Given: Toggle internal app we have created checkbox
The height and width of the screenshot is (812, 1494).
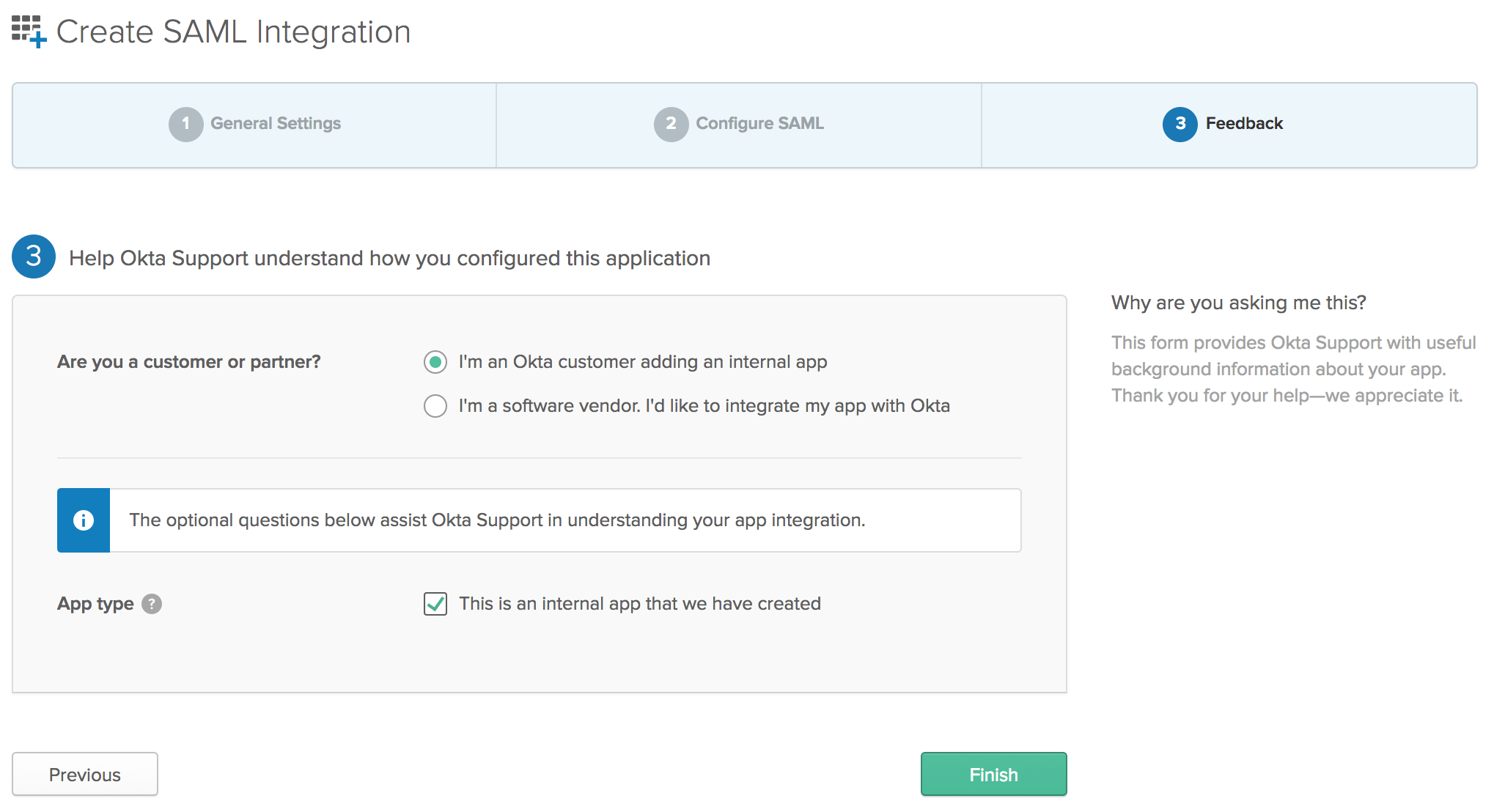Looking at the screenshot, I should [435, 604].
